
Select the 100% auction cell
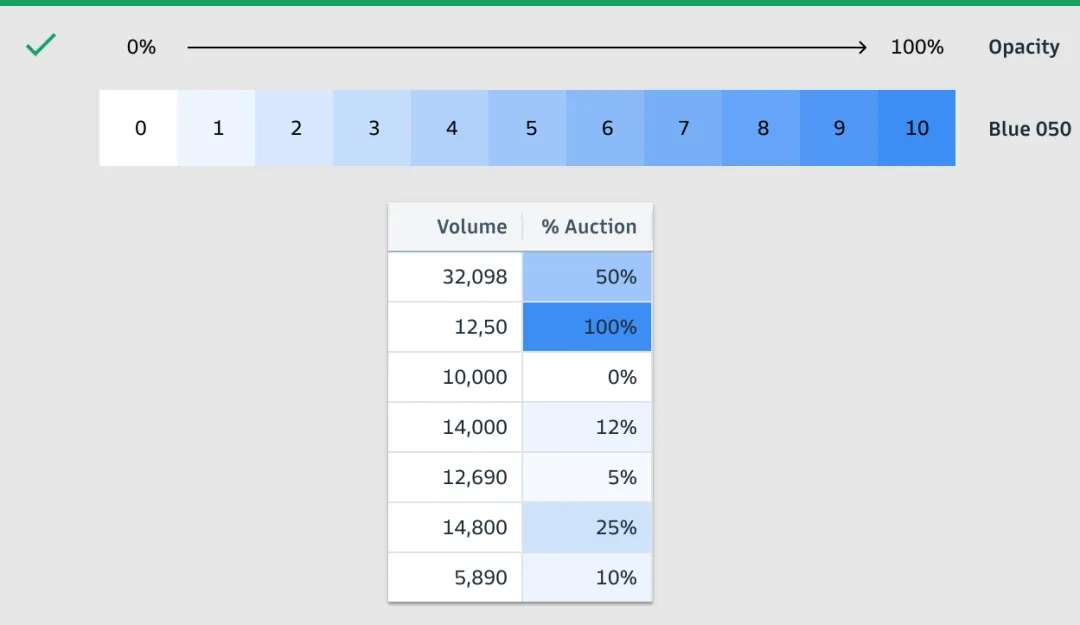(x=587, y=327)
